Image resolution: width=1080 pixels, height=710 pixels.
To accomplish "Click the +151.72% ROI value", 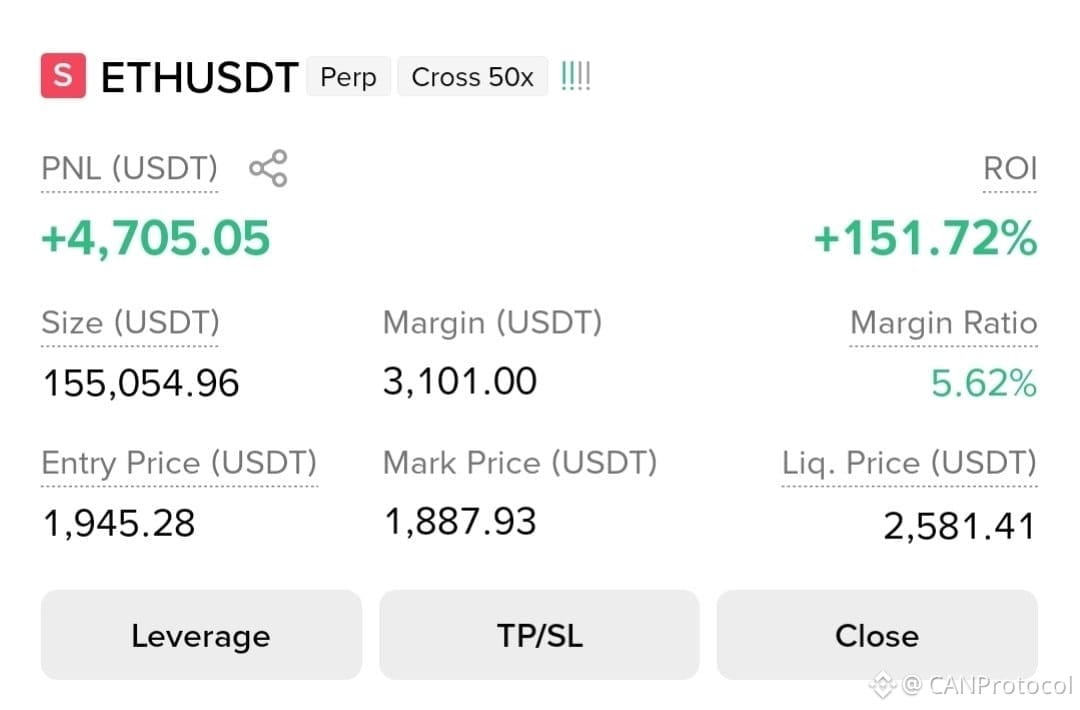I will 925,238.
